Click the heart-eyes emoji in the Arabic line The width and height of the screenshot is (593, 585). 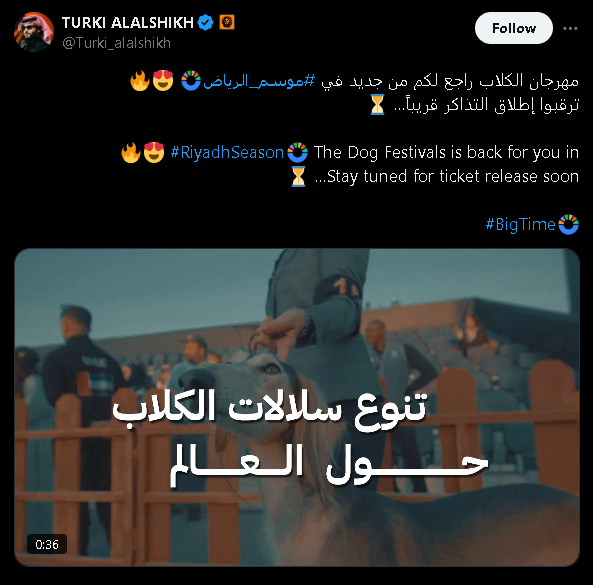coord(163,81)
